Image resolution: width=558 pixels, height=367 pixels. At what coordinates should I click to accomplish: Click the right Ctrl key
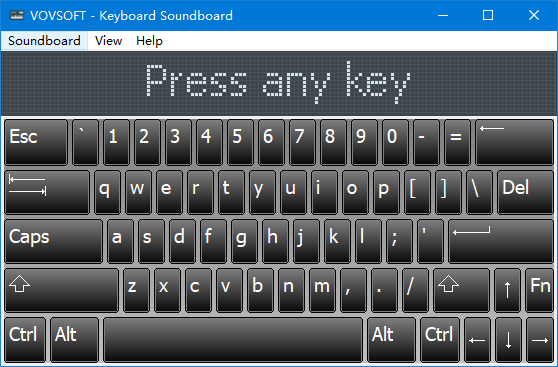pyautogui.click(x=440, y=340)
